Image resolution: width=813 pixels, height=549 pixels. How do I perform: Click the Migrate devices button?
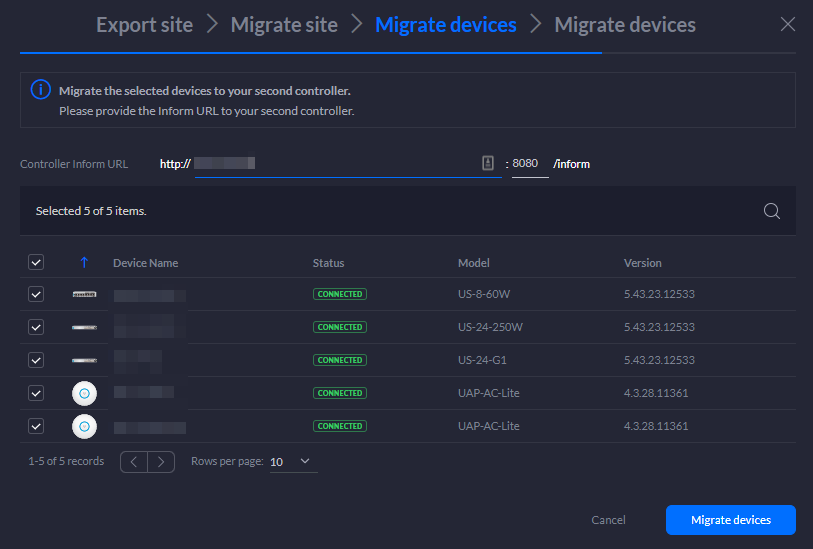(x=730, y=520)
